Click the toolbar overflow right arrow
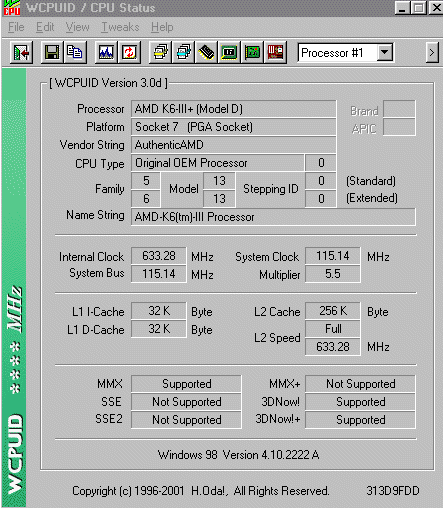The height and width of the screenshot is (508, 443). tap(432, 53)
